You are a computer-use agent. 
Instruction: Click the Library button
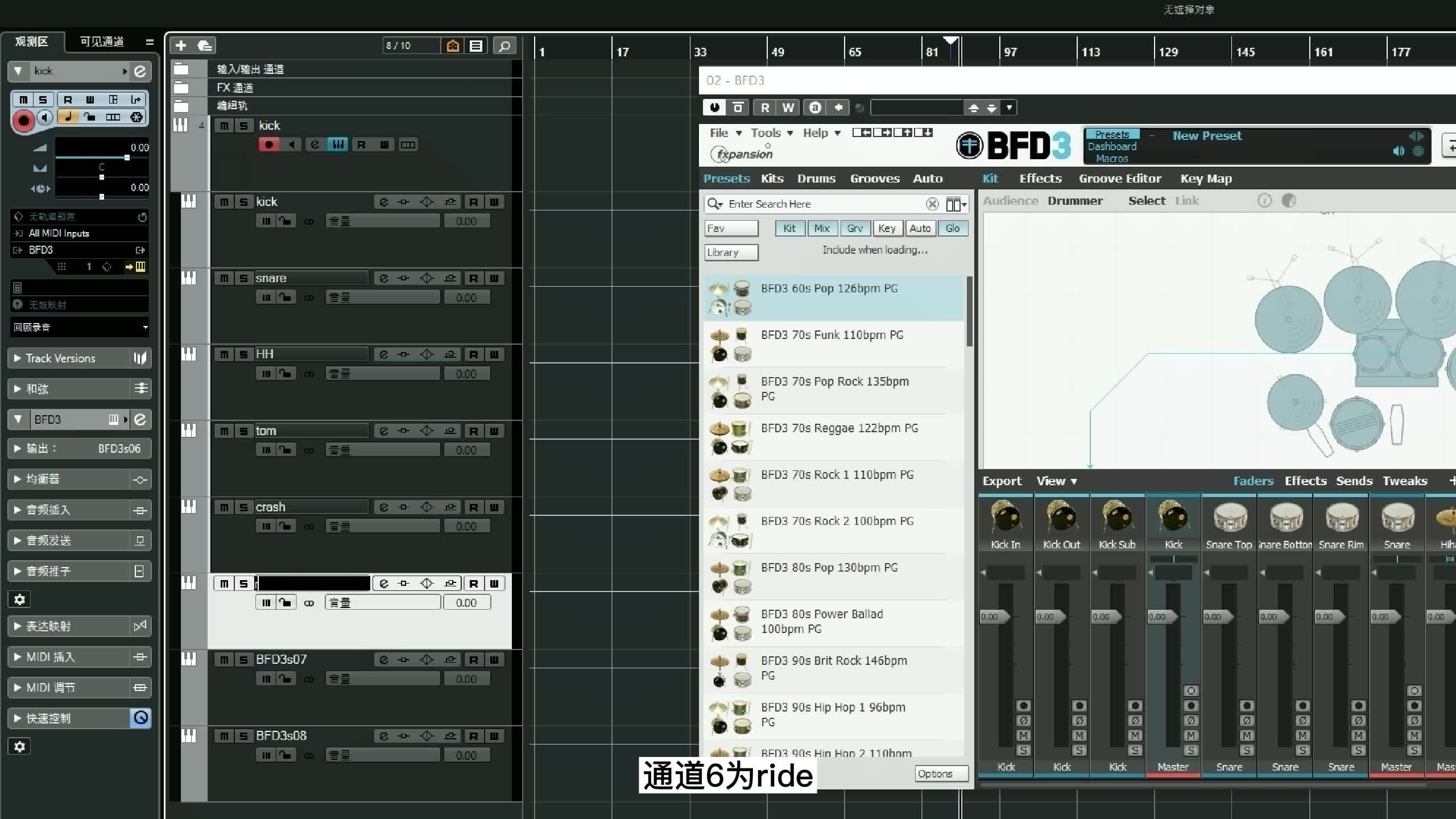pyautogui.click(x=731, y=253)
